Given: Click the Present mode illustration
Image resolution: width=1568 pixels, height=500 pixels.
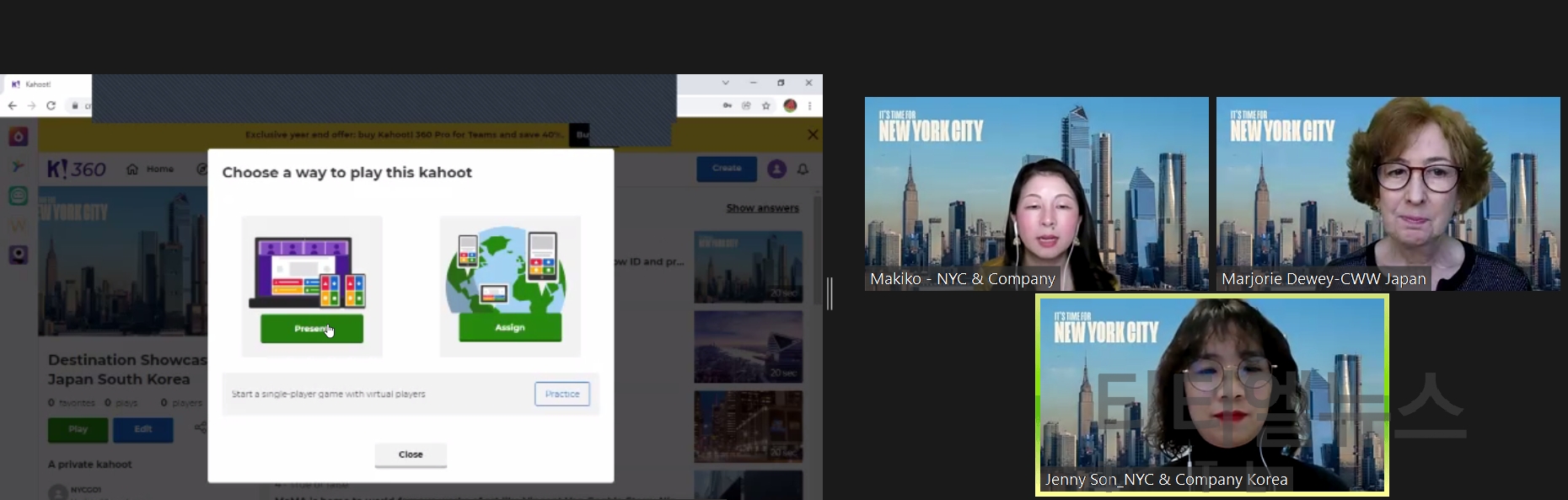Looking at the screenshot, I should (309, 272).
